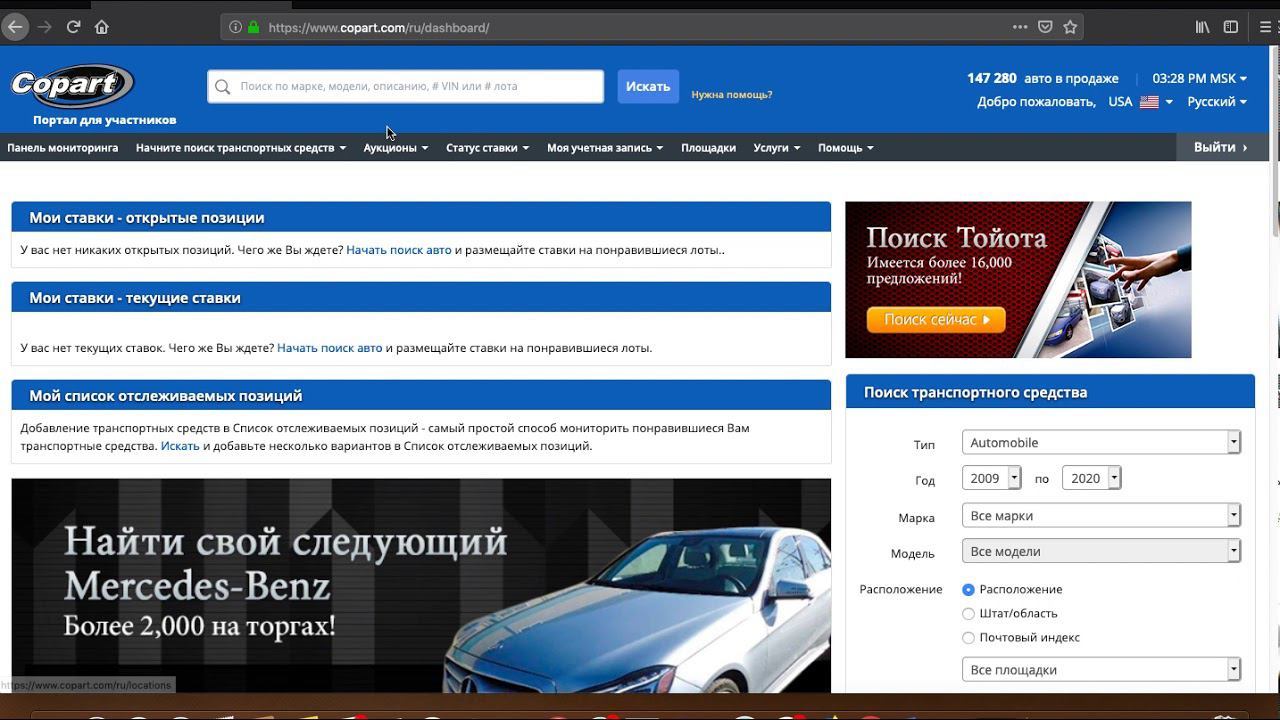
Task: Click the browser address bar URL
Action: click(x=379, y=28)
